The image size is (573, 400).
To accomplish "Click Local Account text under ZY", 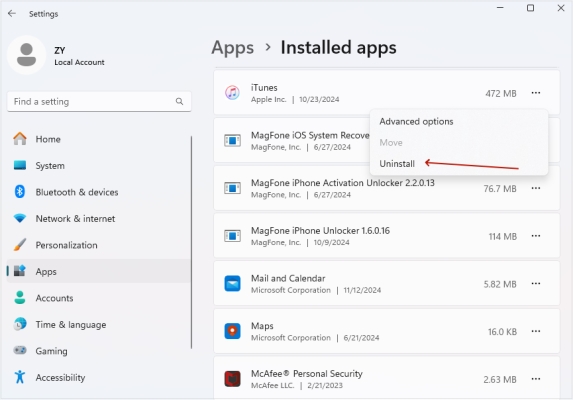I will coord(79,62).
